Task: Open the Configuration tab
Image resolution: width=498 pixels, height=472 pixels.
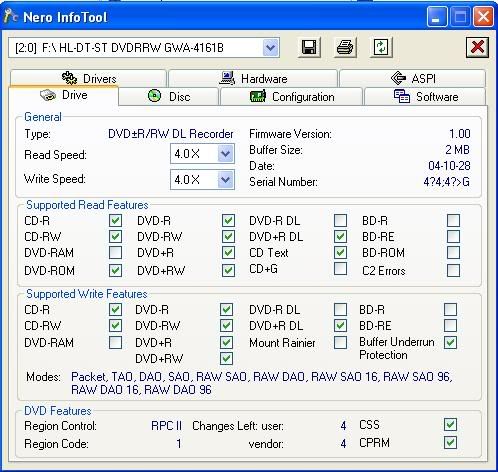Action: [x=291, y=97]
